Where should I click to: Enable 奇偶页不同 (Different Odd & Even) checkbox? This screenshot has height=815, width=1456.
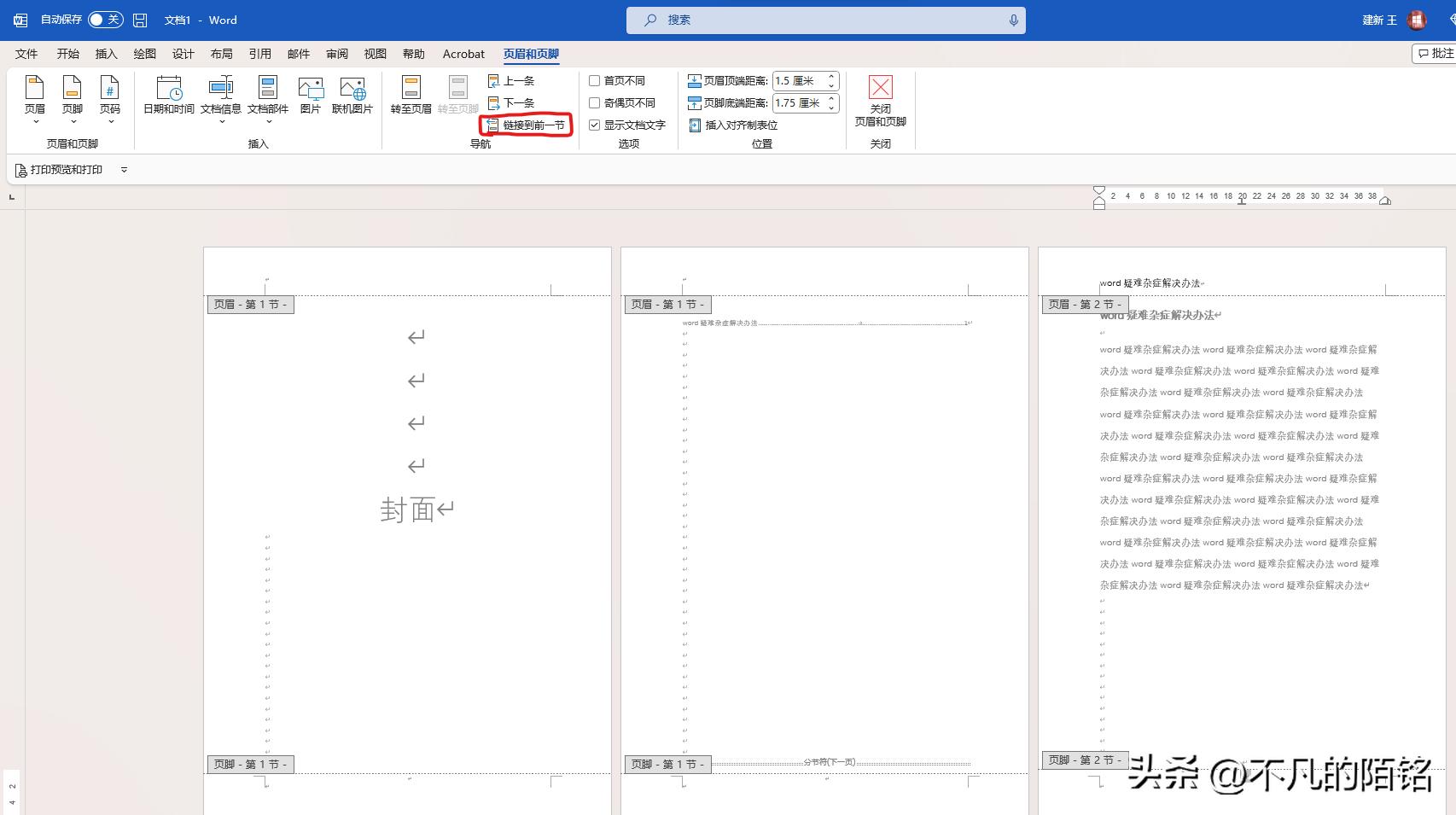pos(595,103)
